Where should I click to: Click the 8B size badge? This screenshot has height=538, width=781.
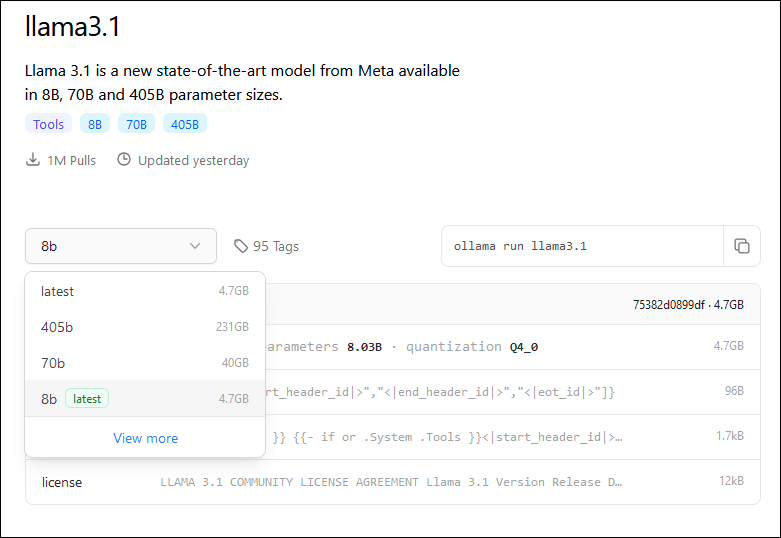coord(95,124)
